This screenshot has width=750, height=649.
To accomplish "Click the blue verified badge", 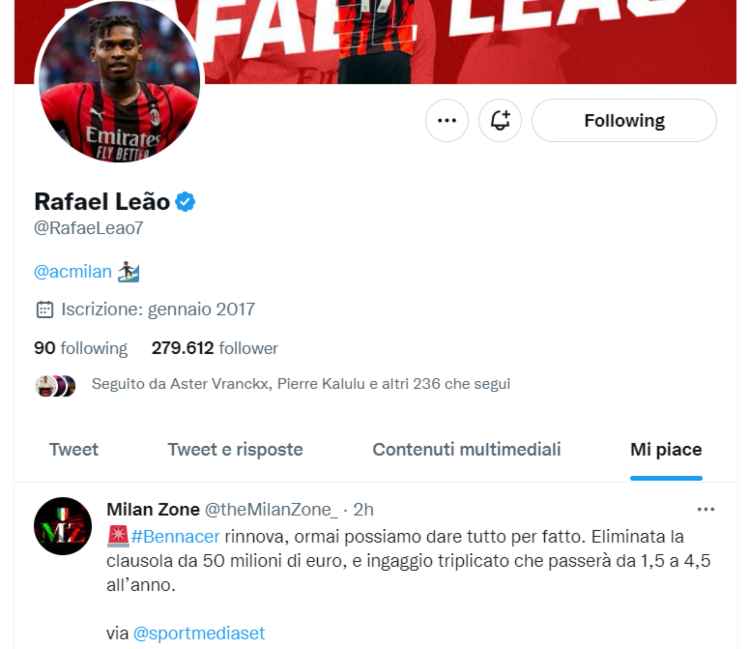I will (185, 202).
